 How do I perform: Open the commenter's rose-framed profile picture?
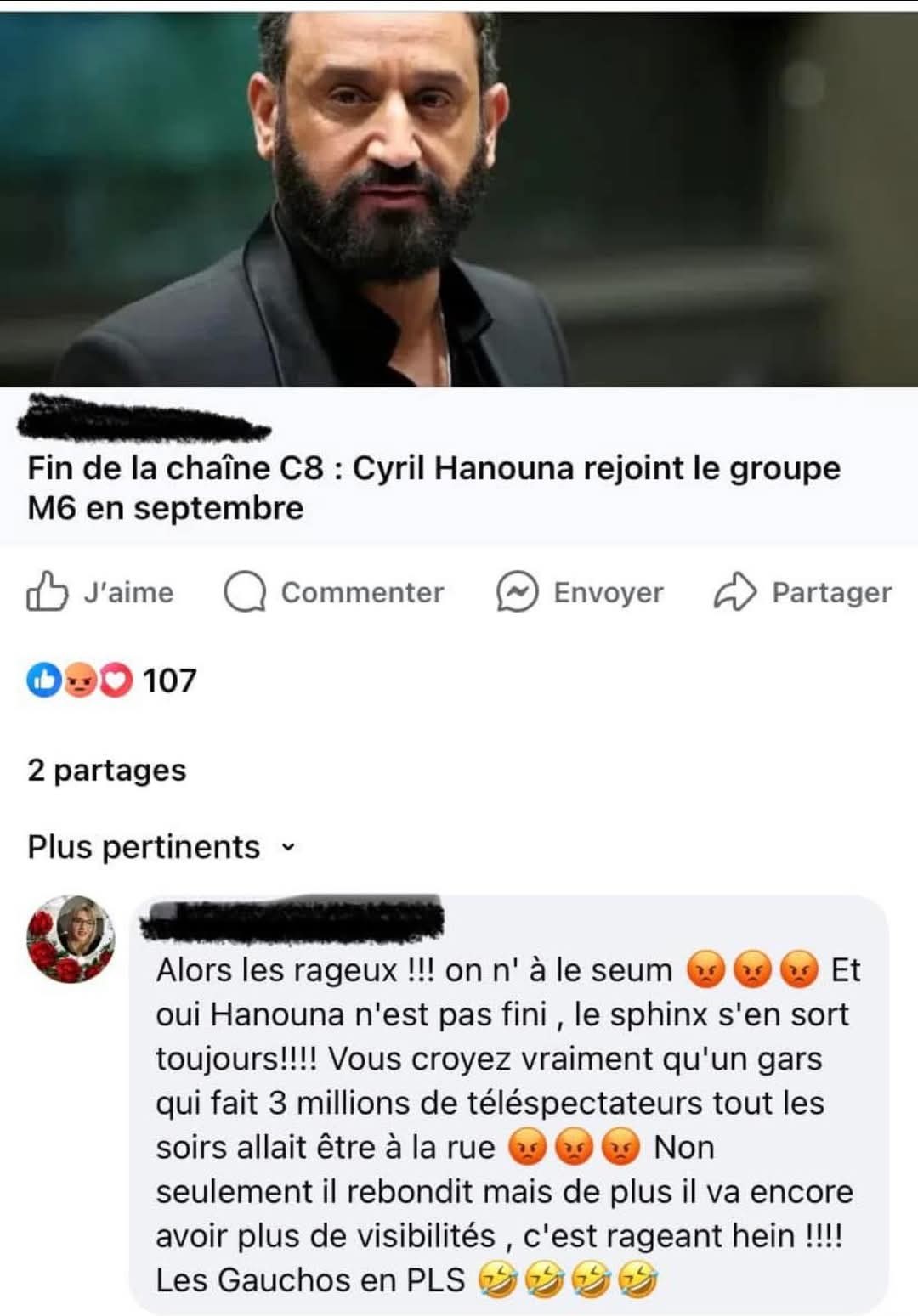[71, 938]
